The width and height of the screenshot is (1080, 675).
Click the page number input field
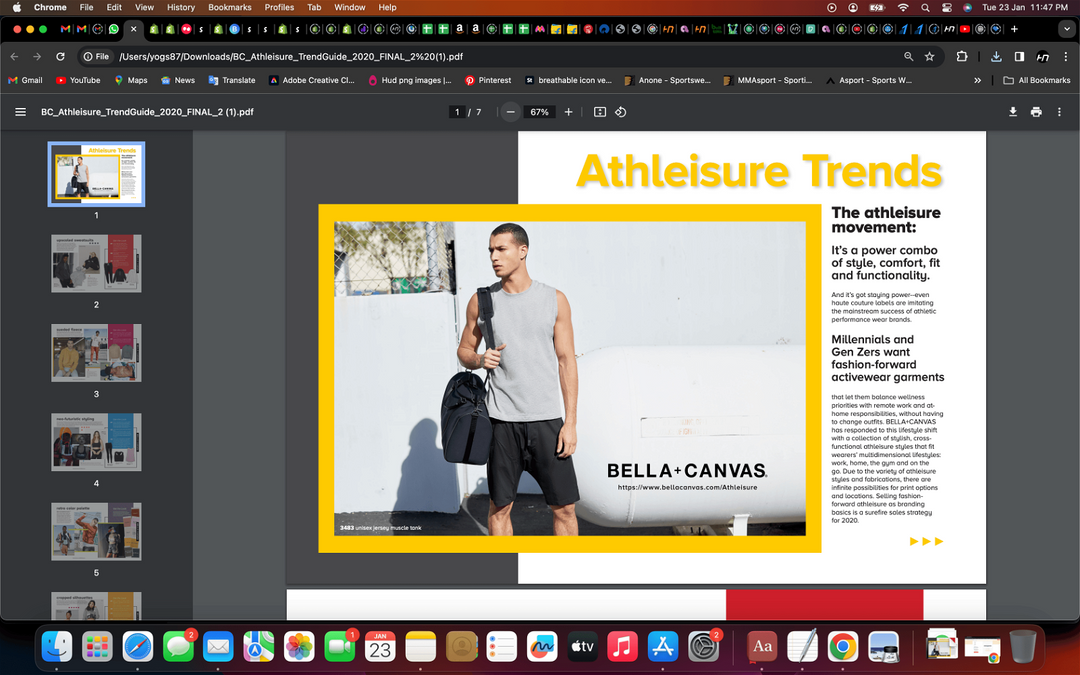(457, 112)
